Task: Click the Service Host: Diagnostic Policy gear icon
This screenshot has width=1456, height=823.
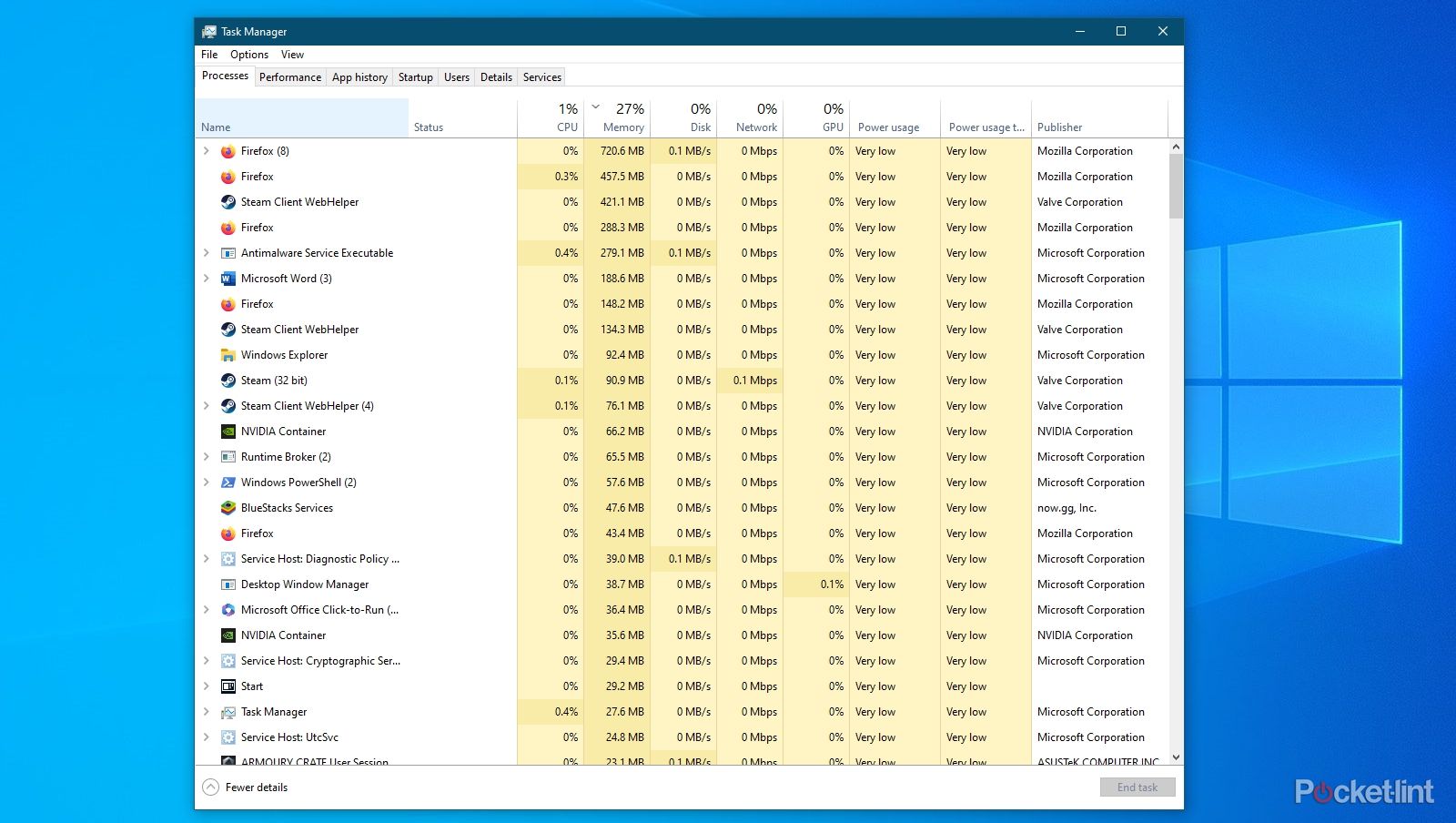Action: (x=228, y=559)
